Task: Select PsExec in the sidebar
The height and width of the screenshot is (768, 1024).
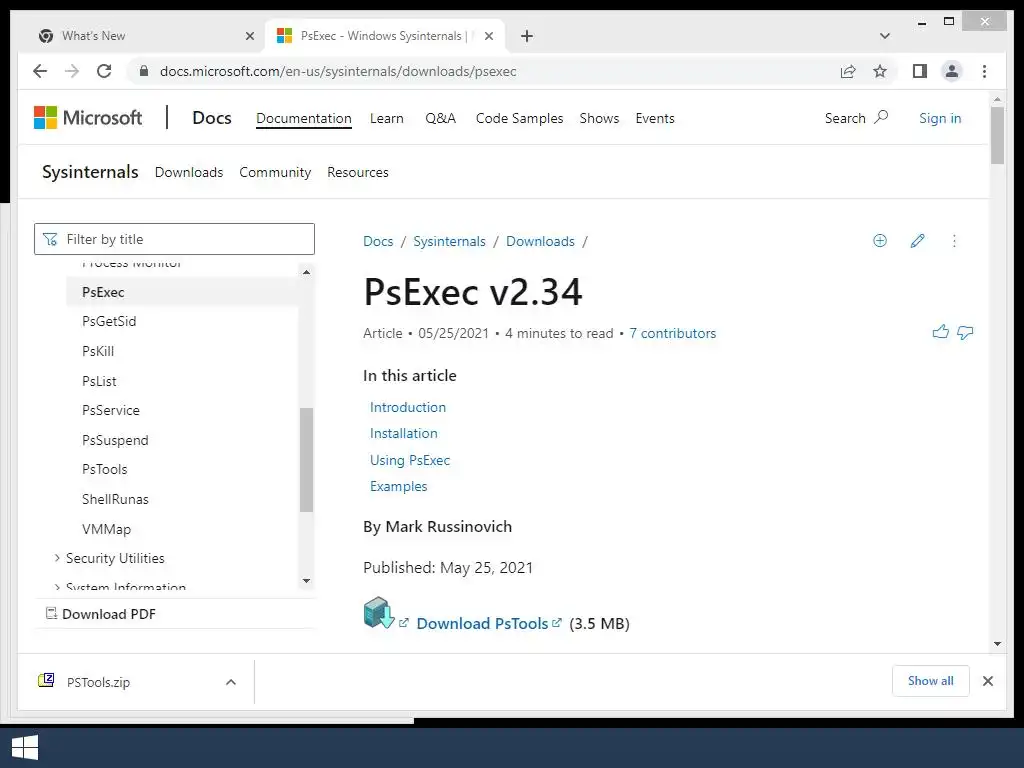Action: 182,292
